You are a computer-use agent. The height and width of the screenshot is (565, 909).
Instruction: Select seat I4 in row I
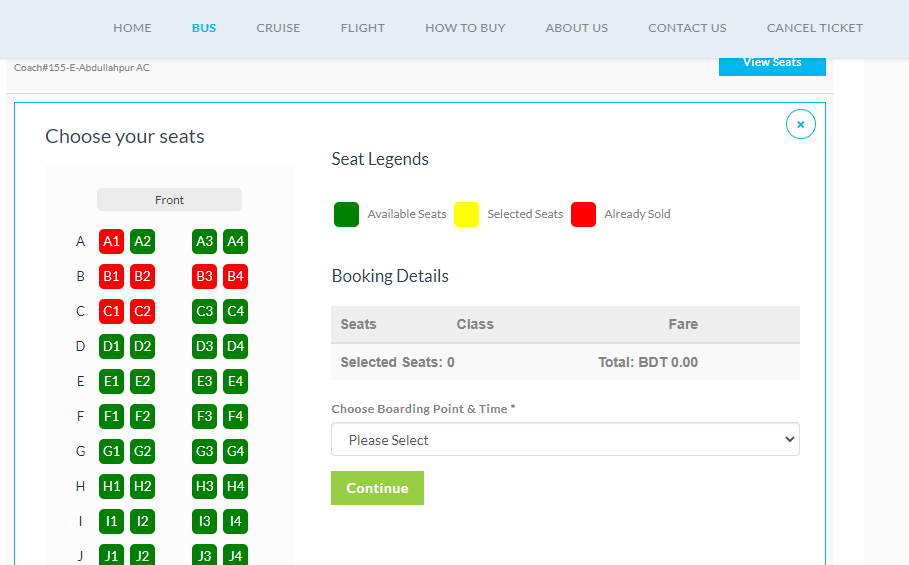tap(235, 521)
